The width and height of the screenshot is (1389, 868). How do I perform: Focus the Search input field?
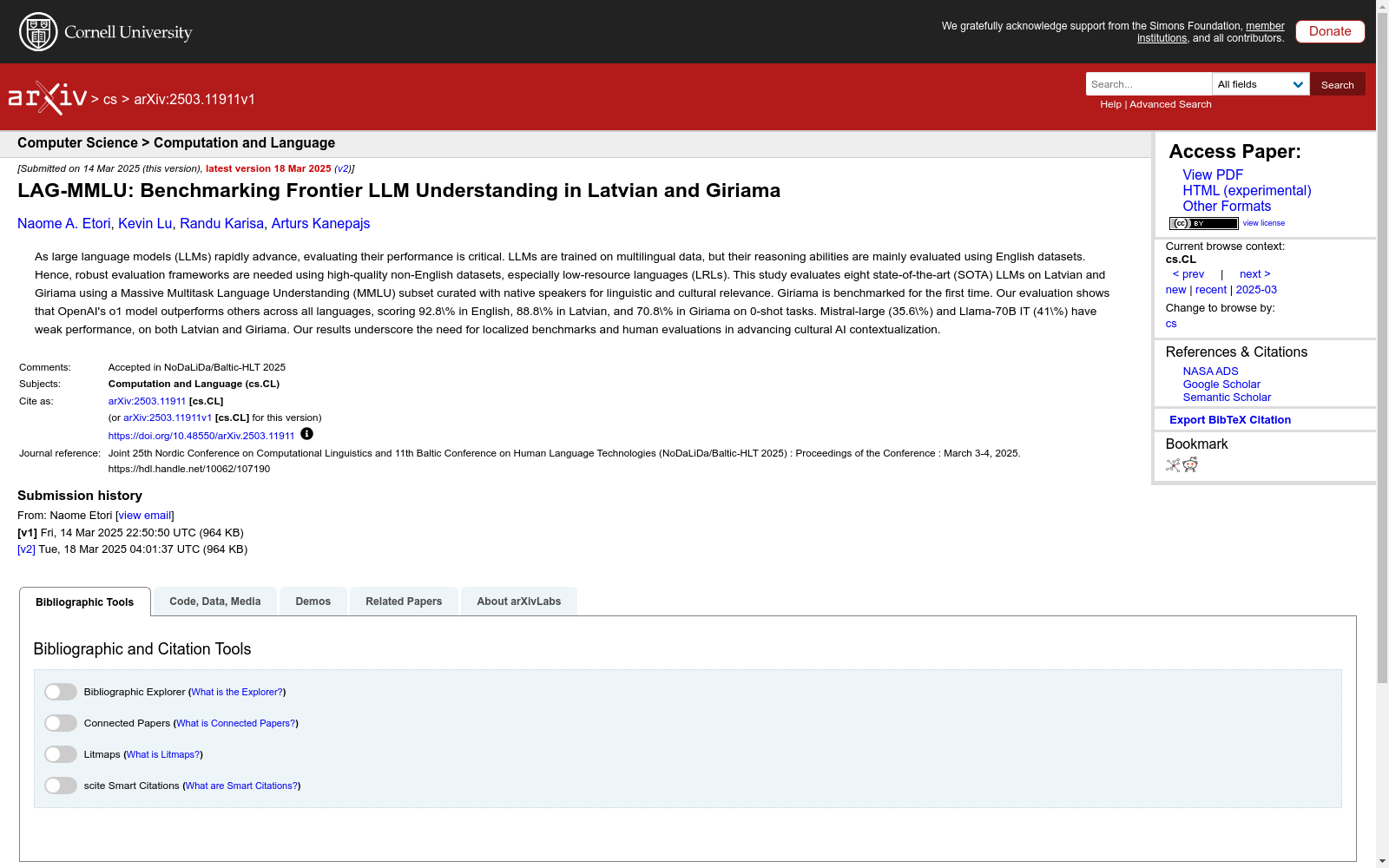[x=1149, y=84]
